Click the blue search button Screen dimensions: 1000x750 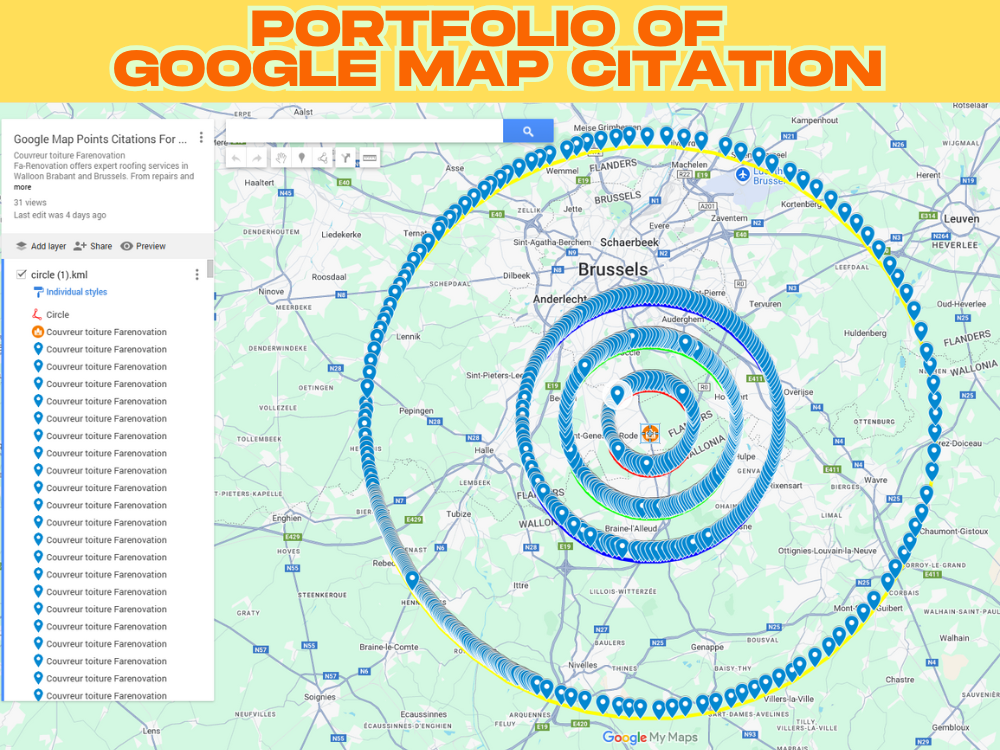[x=527, y=131]
